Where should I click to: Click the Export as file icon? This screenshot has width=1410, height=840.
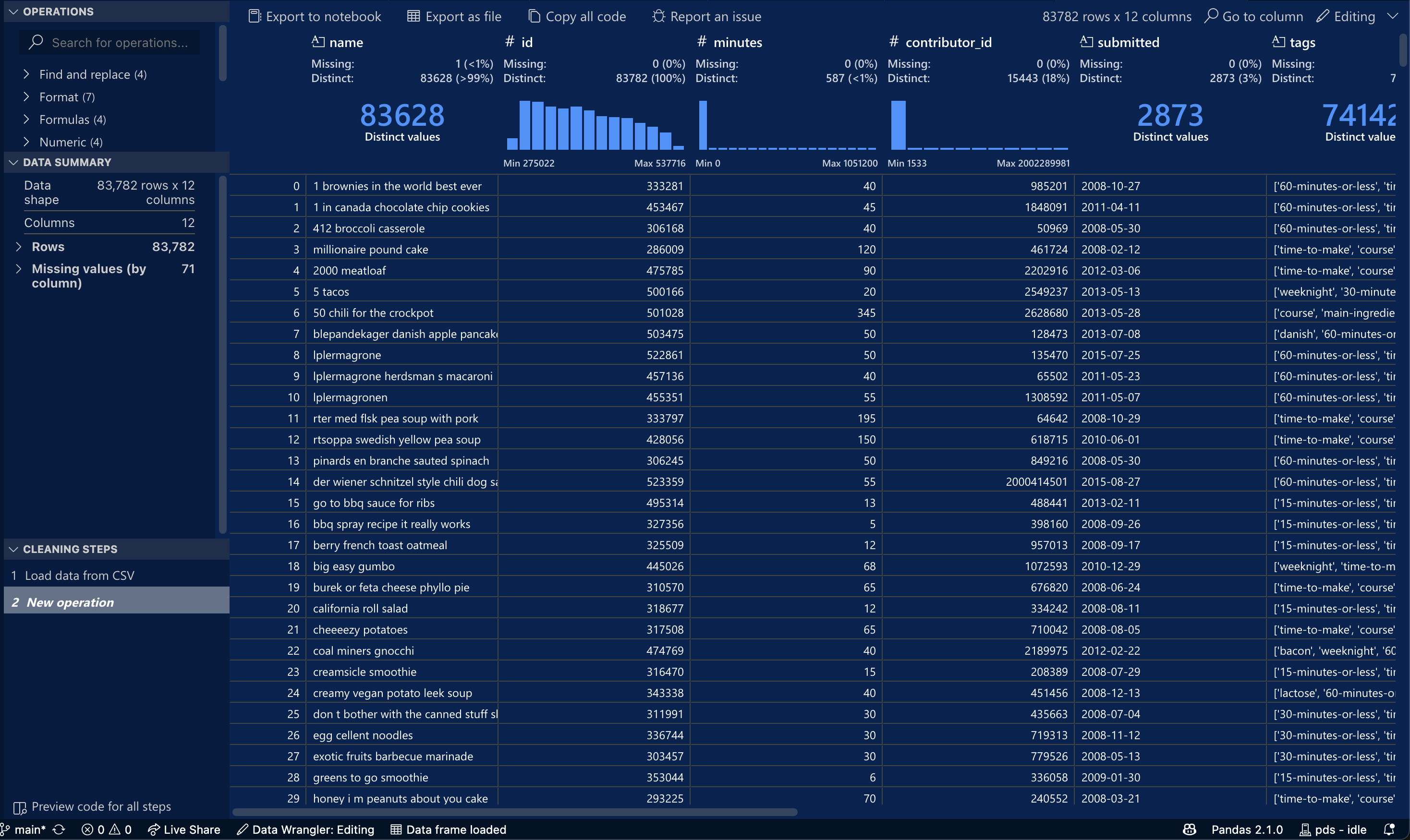(x=413, y=16)
